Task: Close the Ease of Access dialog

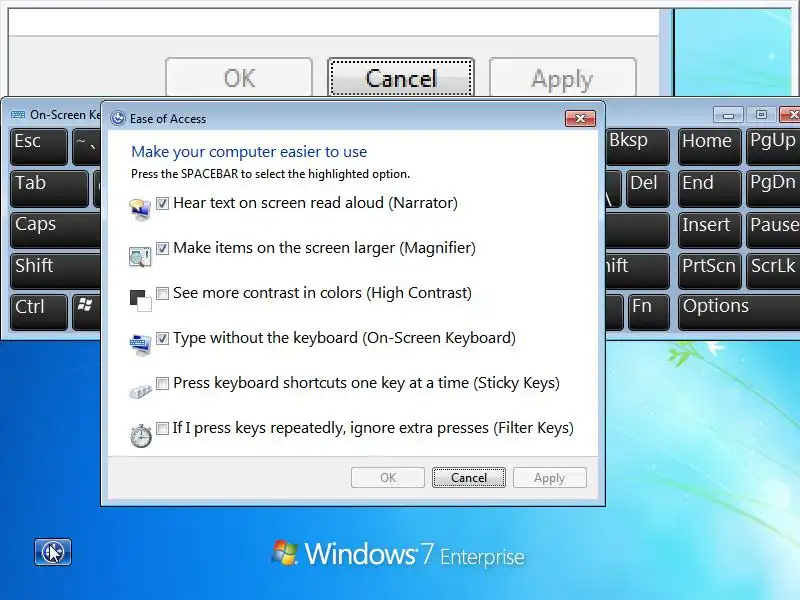Action: [x=581, y=118]
